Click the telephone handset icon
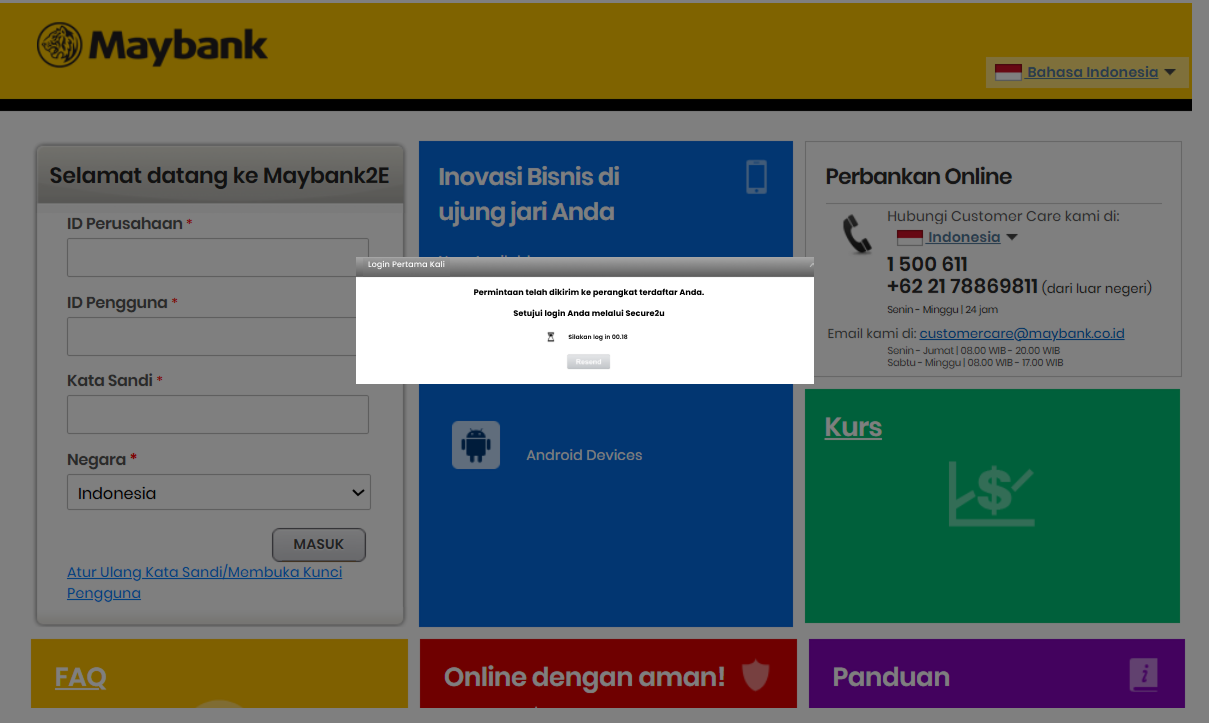This screenshot has width=1209, height=723. (857, 236)
